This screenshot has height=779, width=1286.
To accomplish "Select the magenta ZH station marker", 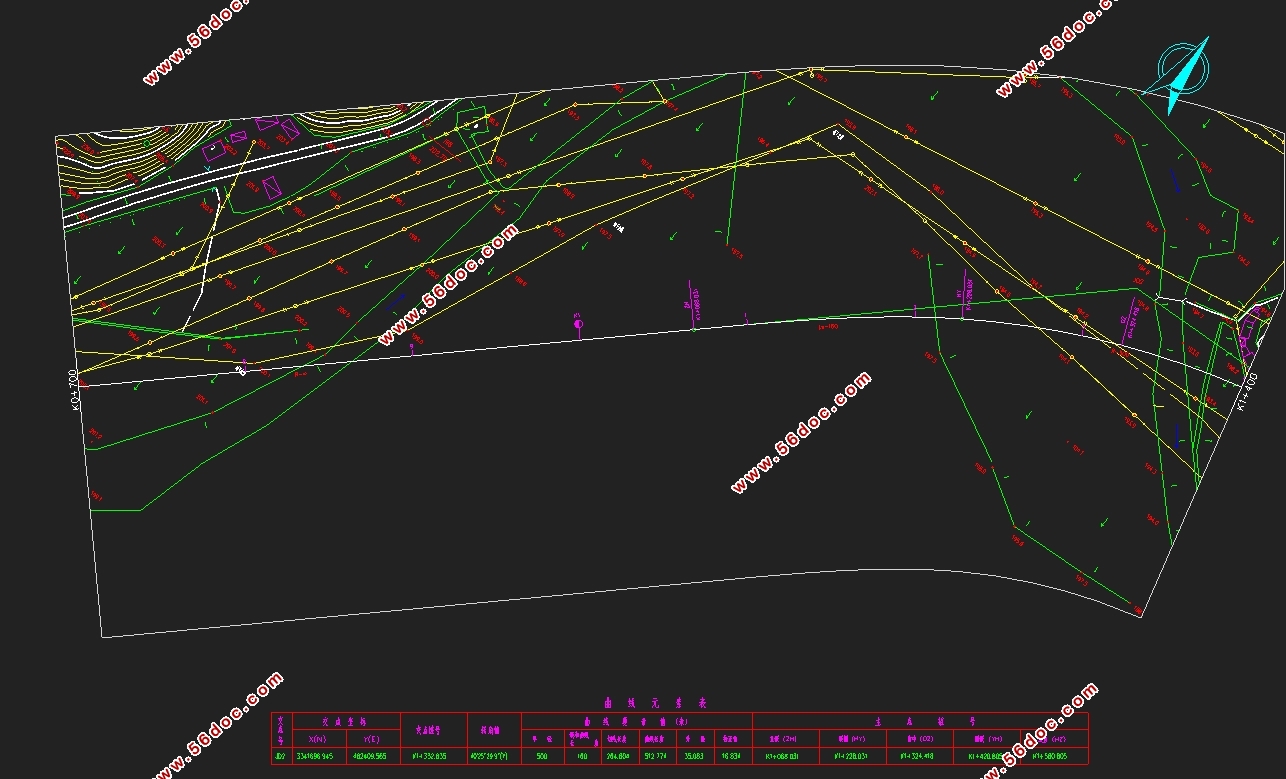I will pyautogui.click(x=693, y=306).
